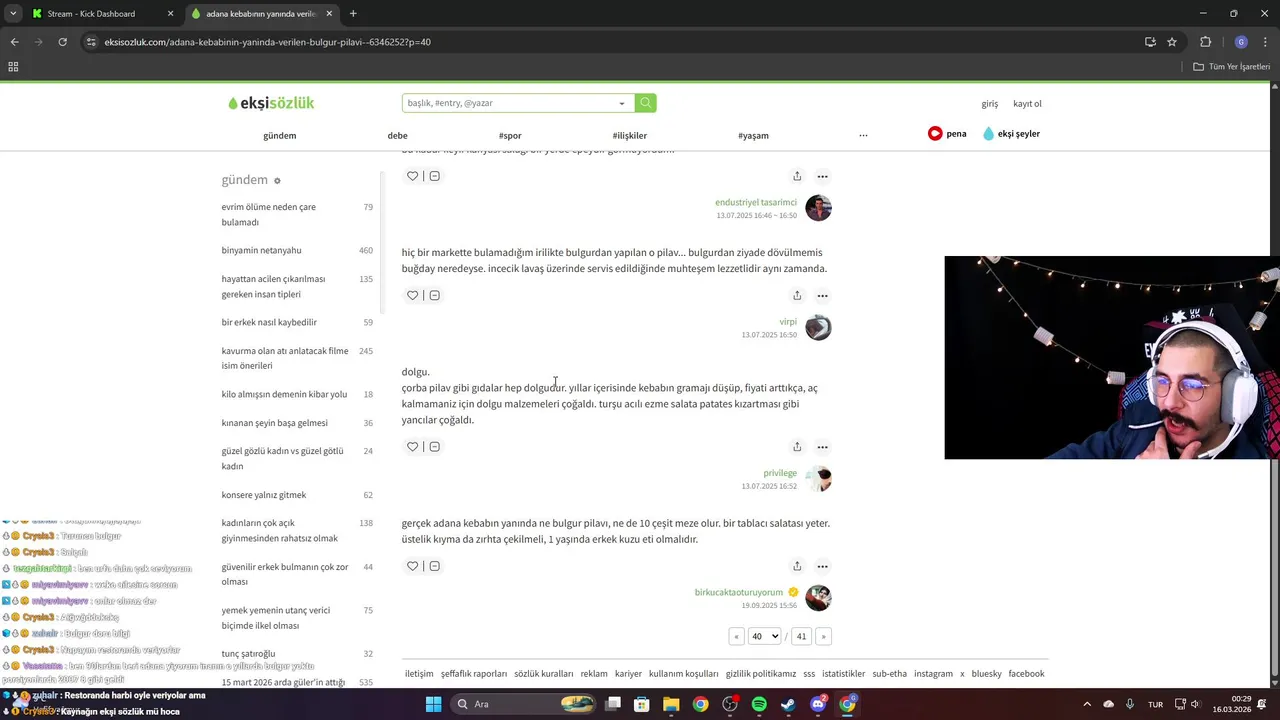Screen dimensions: 1280x720
Task: Downvote the virpi entry
Action: click(434, 295)
